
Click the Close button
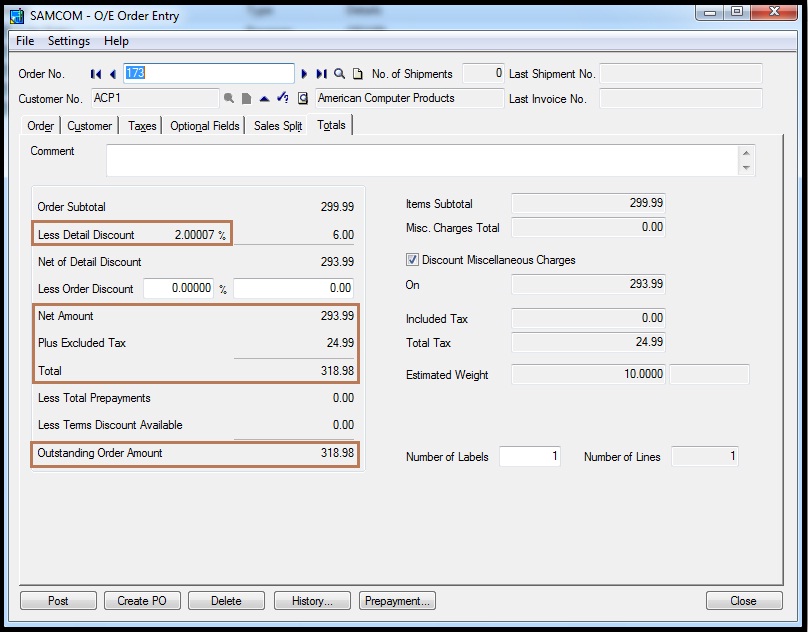tap(744, 601)
